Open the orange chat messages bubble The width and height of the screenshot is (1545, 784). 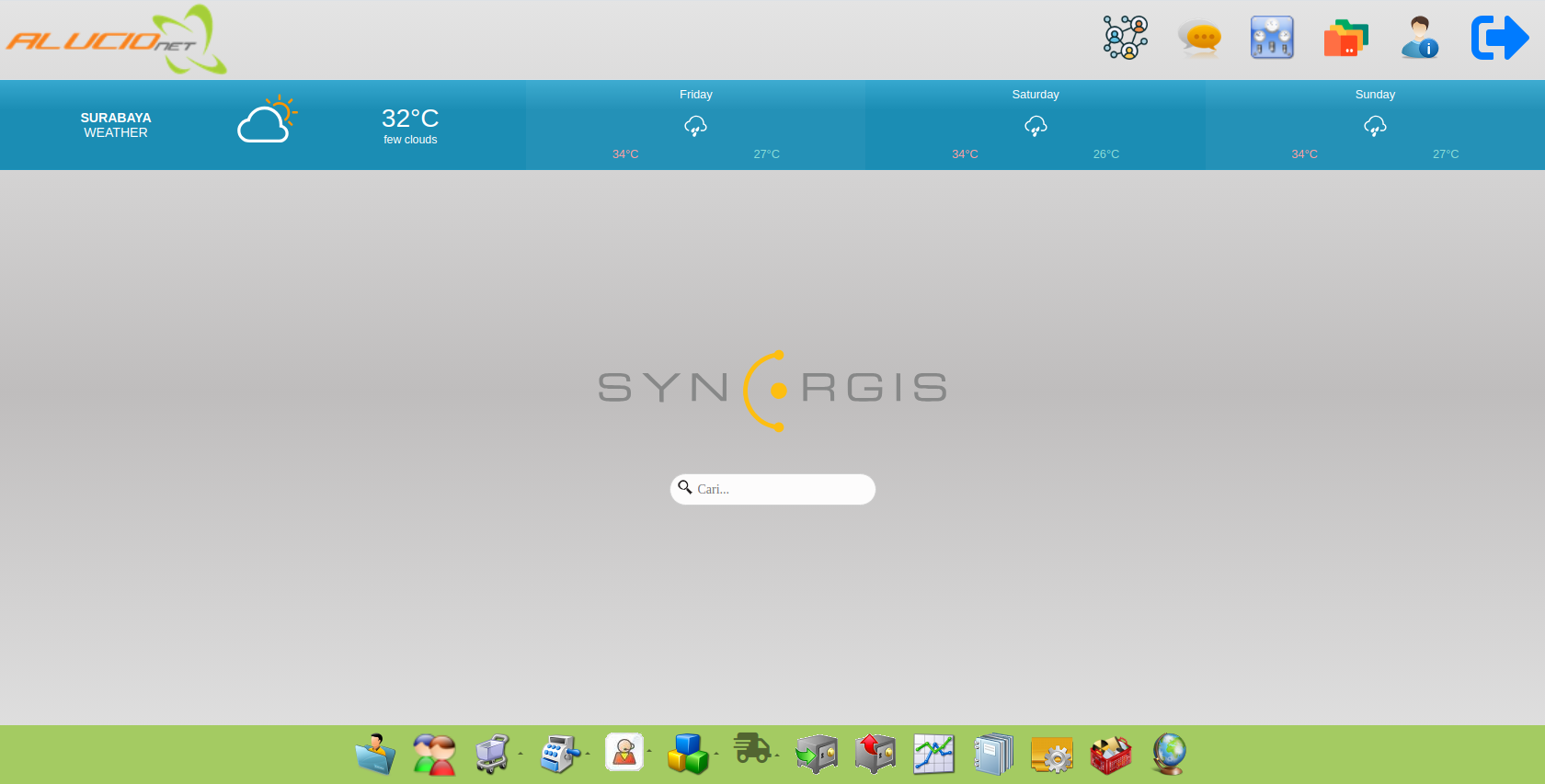[1199, 38]
